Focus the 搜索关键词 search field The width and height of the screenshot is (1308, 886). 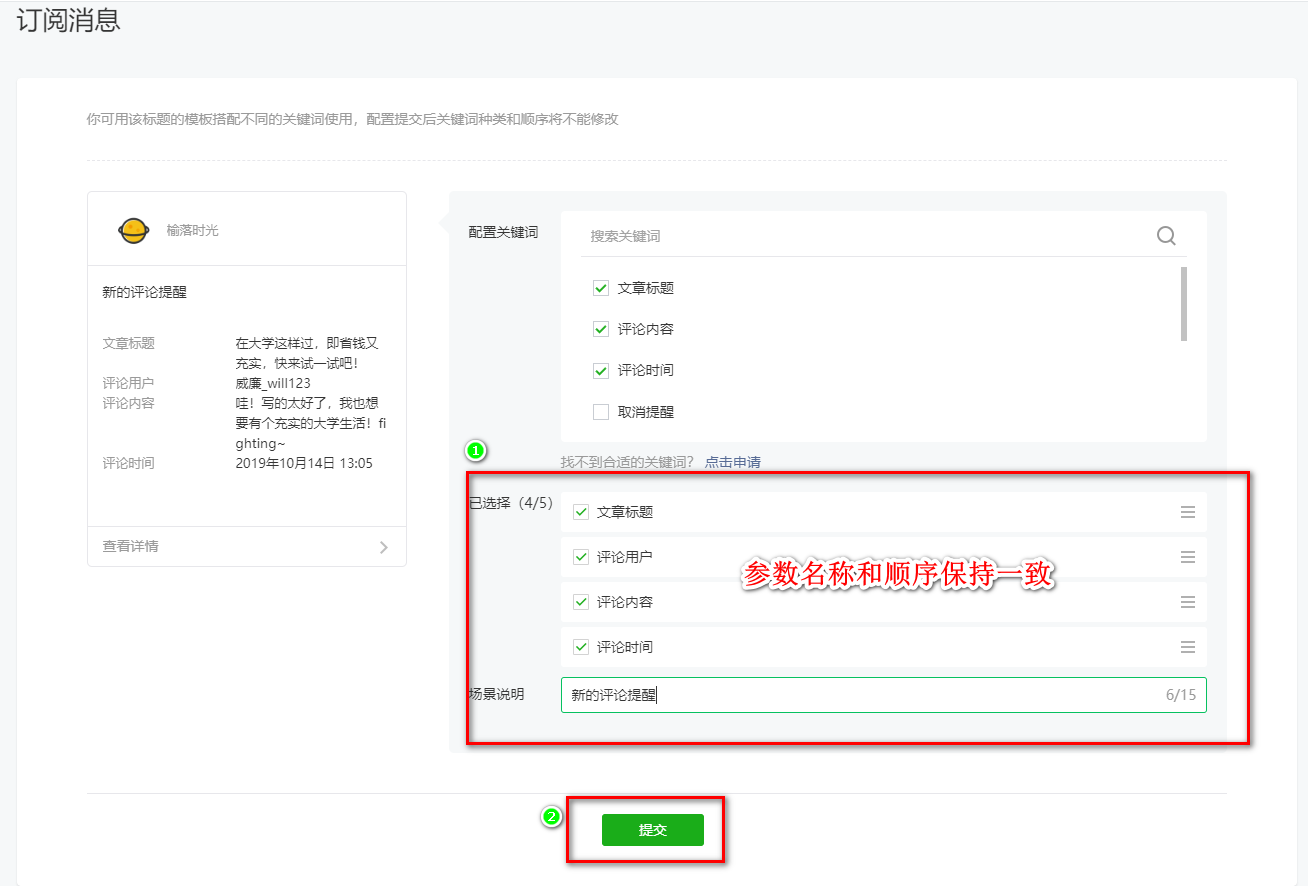point(860,236)
